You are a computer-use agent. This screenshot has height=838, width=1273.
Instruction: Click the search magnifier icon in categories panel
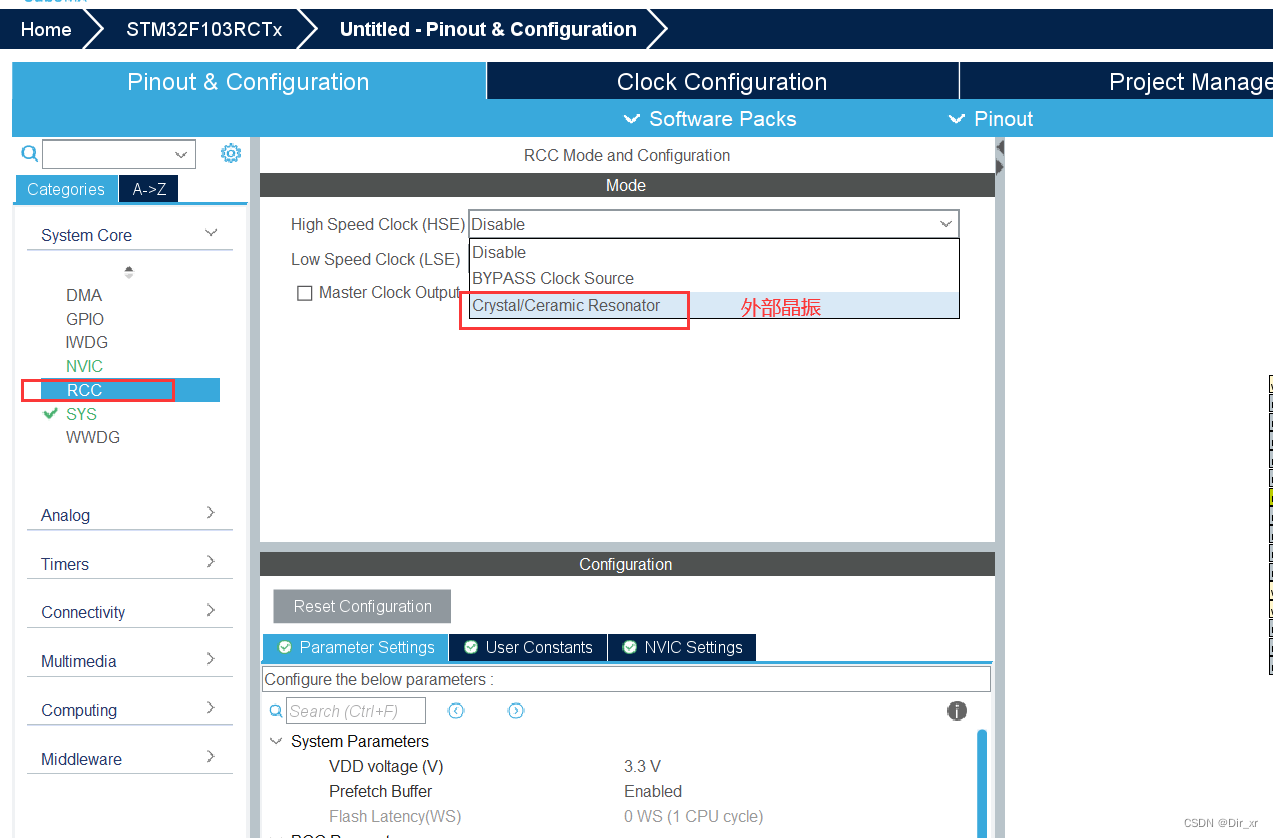(30, 153)
